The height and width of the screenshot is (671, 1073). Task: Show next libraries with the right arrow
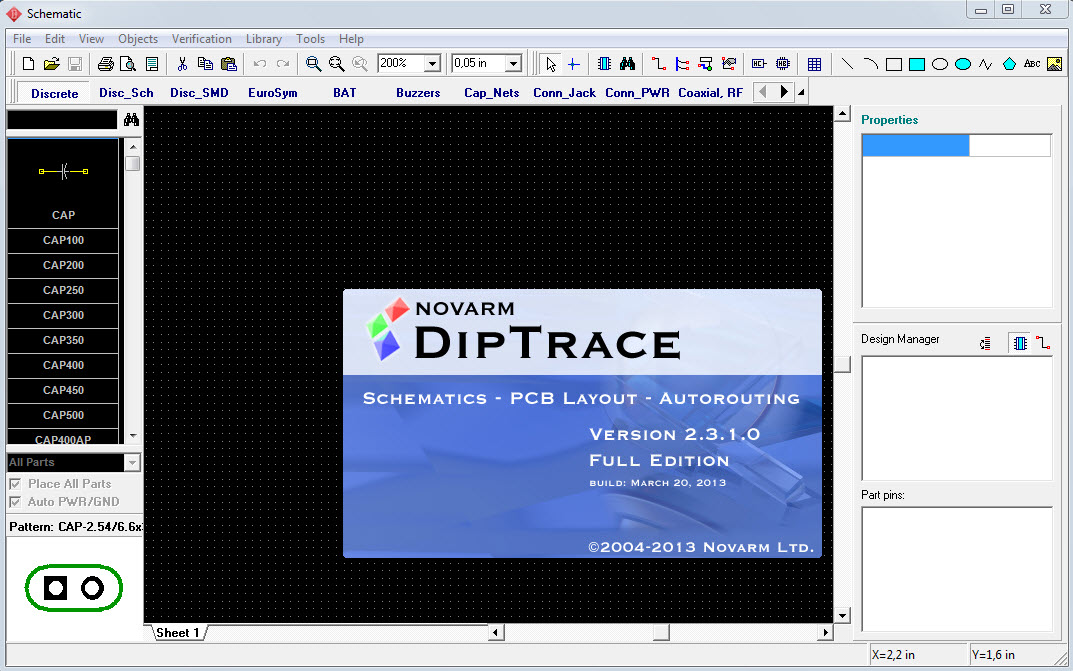pos(784,92)
